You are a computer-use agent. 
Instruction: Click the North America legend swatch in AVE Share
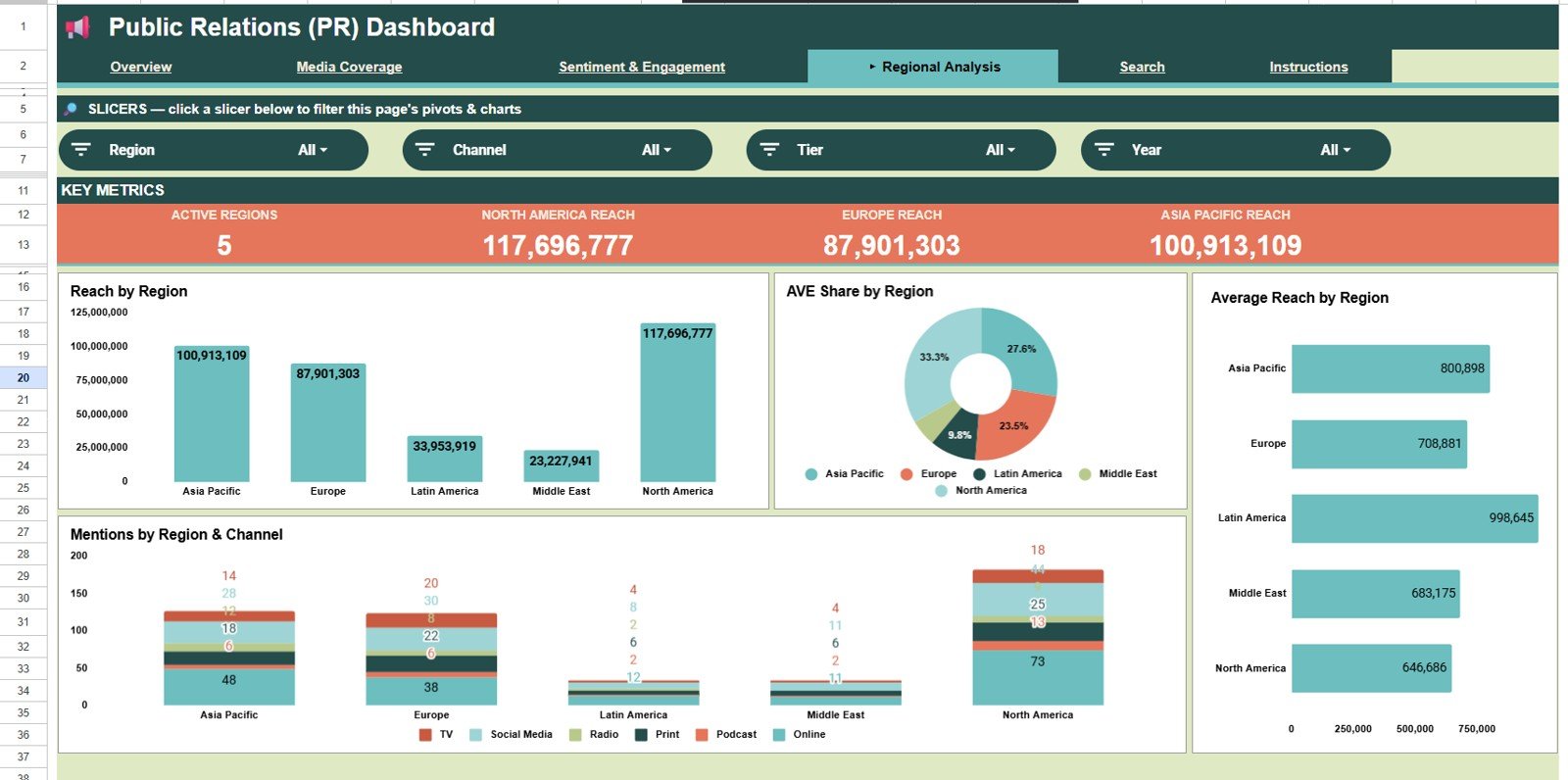pyautogui.click(x=942, y=491)
